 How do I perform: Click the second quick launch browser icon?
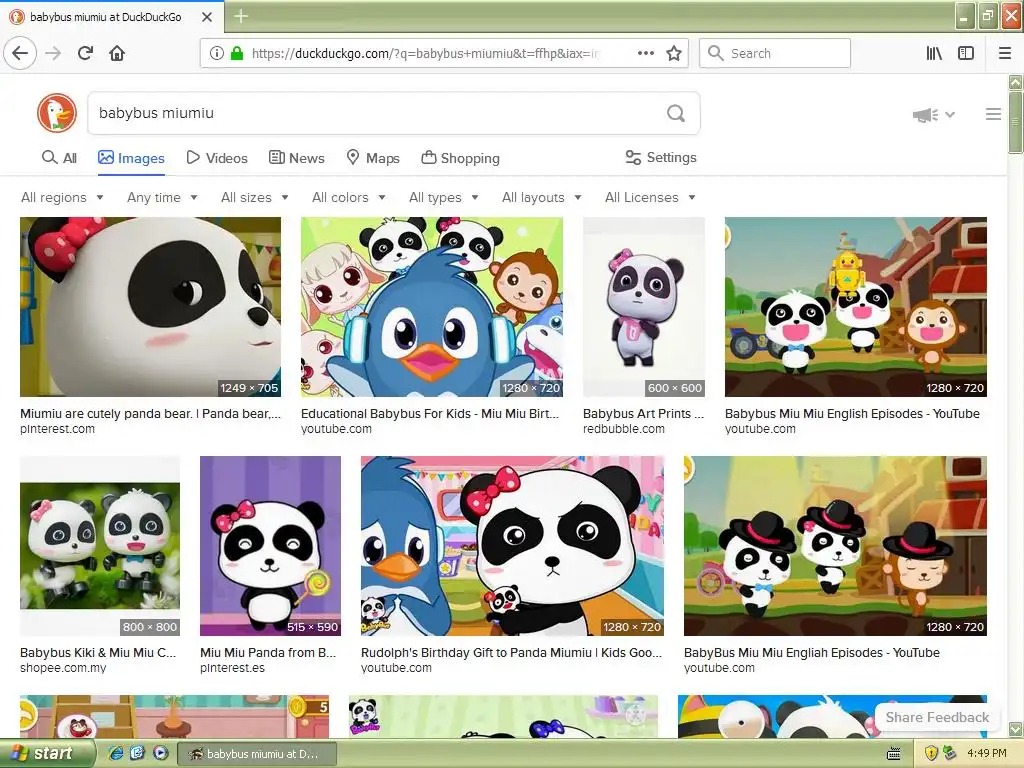pyautogui.click(x=138, y=753)
